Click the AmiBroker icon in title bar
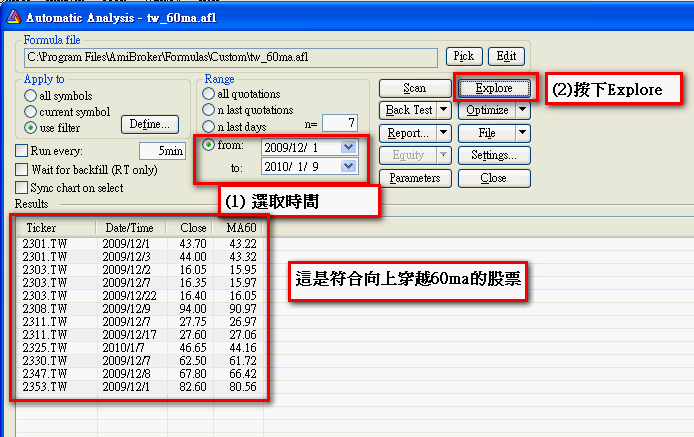 pyautogui.click(x=13, y=17)
